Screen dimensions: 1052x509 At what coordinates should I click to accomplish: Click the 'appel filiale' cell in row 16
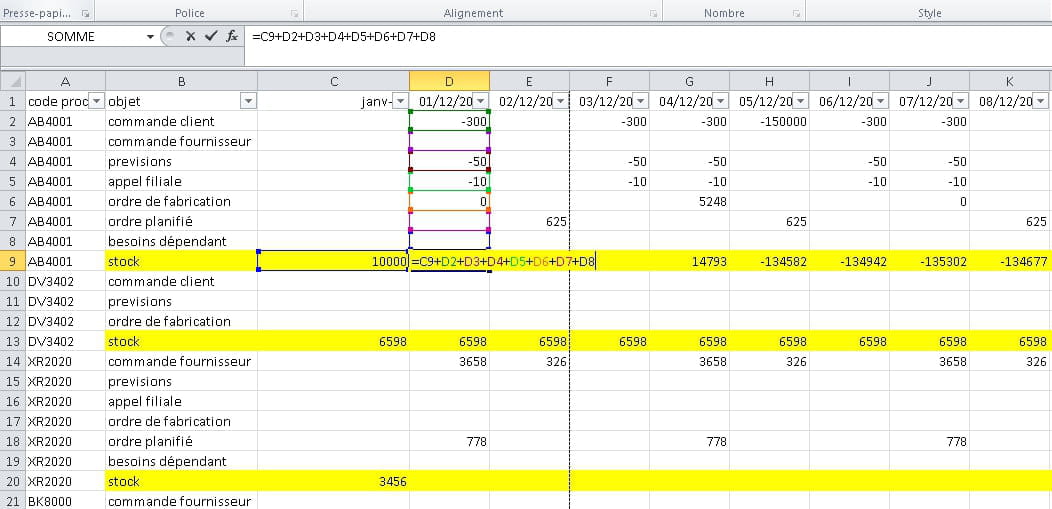tap(182, 401)
